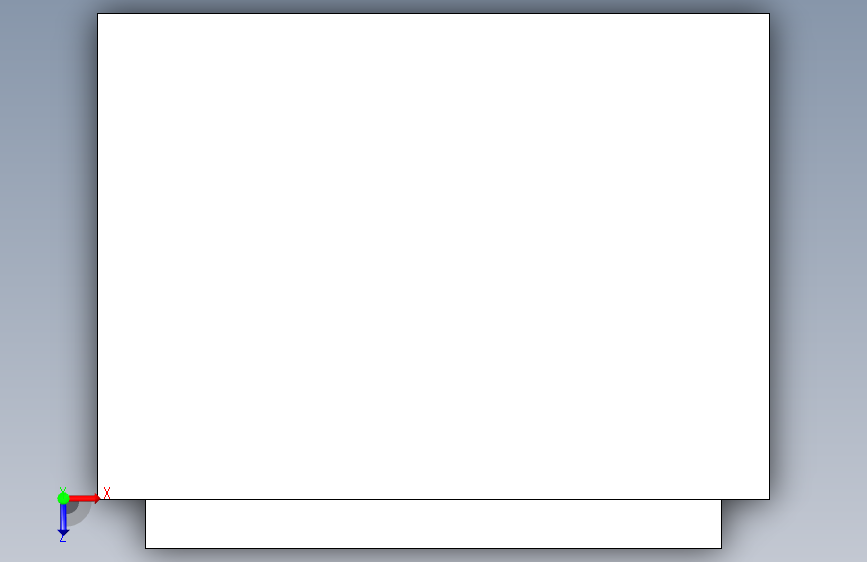Screen dimensions: 867x562
Task: Click the blue Z axis arrow
Action: (x=63, y=520)
